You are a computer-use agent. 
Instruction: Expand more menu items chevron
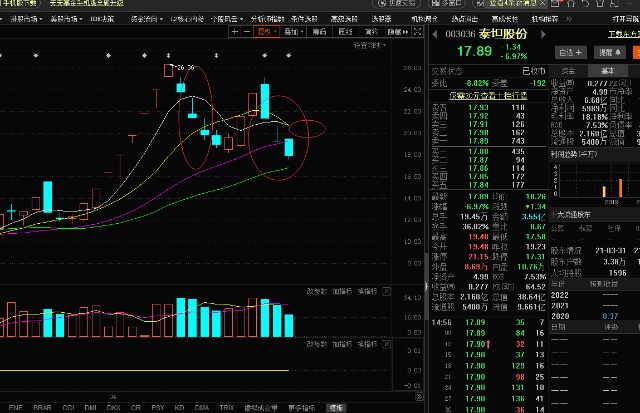point(569,19)
